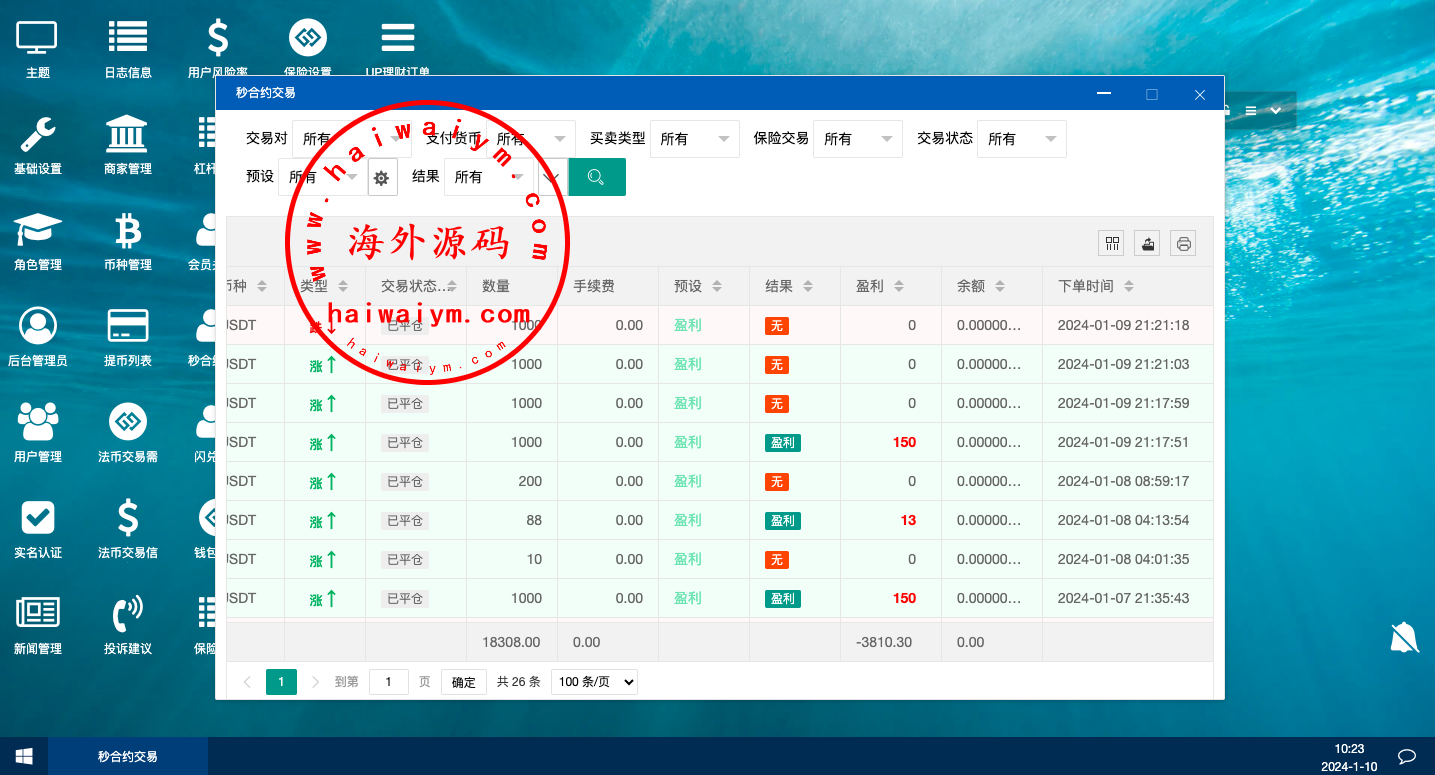Open 实名认证 checkmark icon
This screenshot has height=775, width=1435.
click(38, 518)
